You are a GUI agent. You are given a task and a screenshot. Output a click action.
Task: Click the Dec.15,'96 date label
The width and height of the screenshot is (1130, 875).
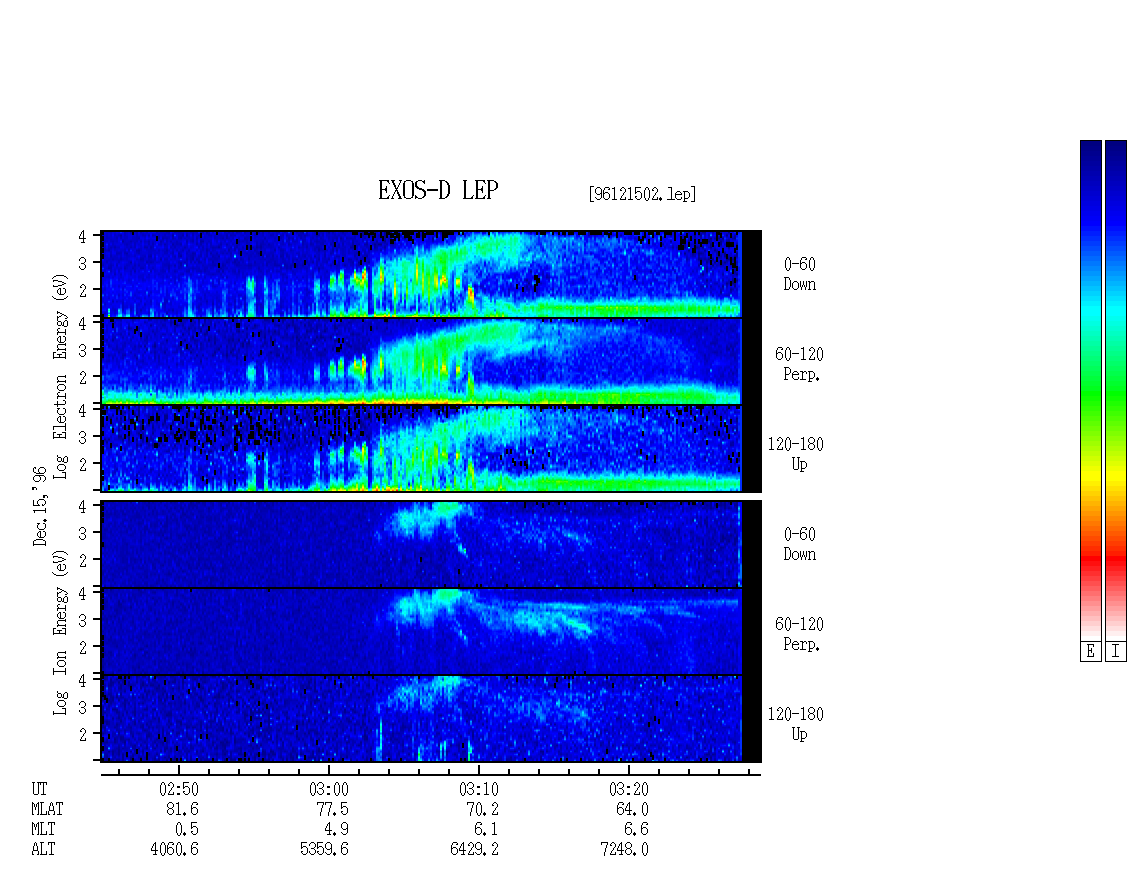[40, 506]
